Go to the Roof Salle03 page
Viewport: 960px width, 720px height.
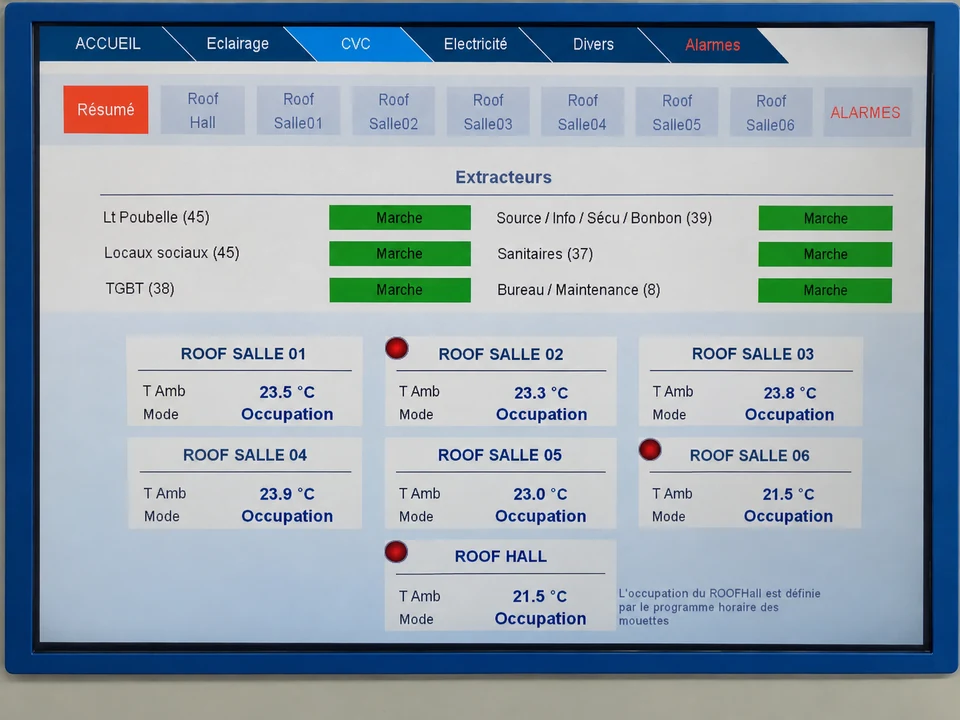coord(488,111)
